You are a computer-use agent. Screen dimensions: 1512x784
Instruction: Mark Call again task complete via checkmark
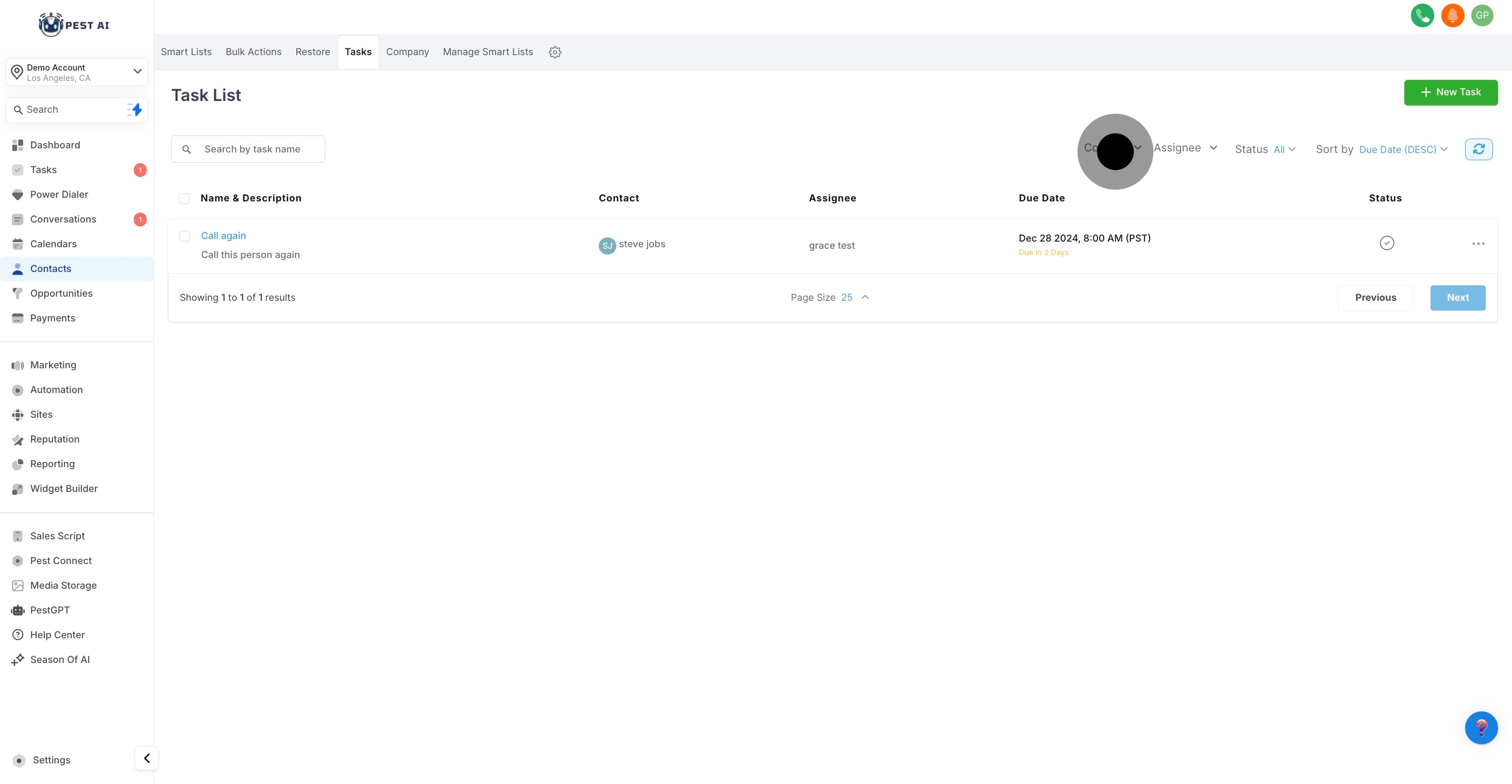1386,243
